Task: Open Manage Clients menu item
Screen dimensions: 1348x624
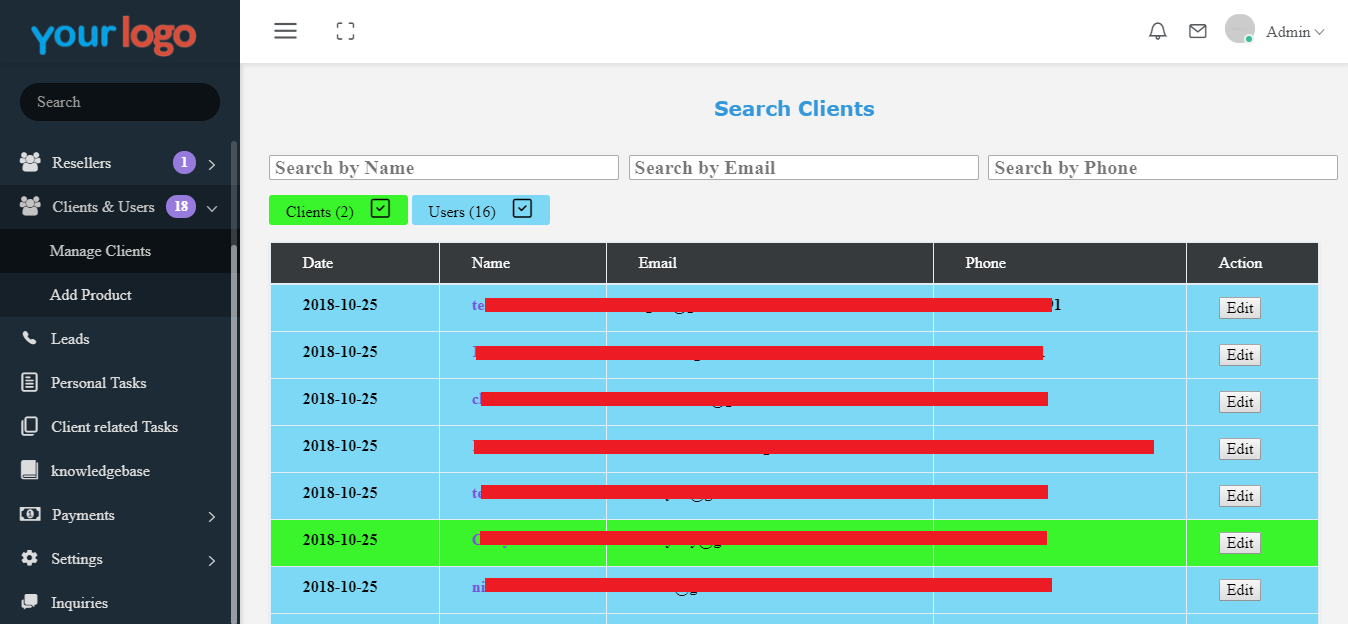Action: (100, 251)
